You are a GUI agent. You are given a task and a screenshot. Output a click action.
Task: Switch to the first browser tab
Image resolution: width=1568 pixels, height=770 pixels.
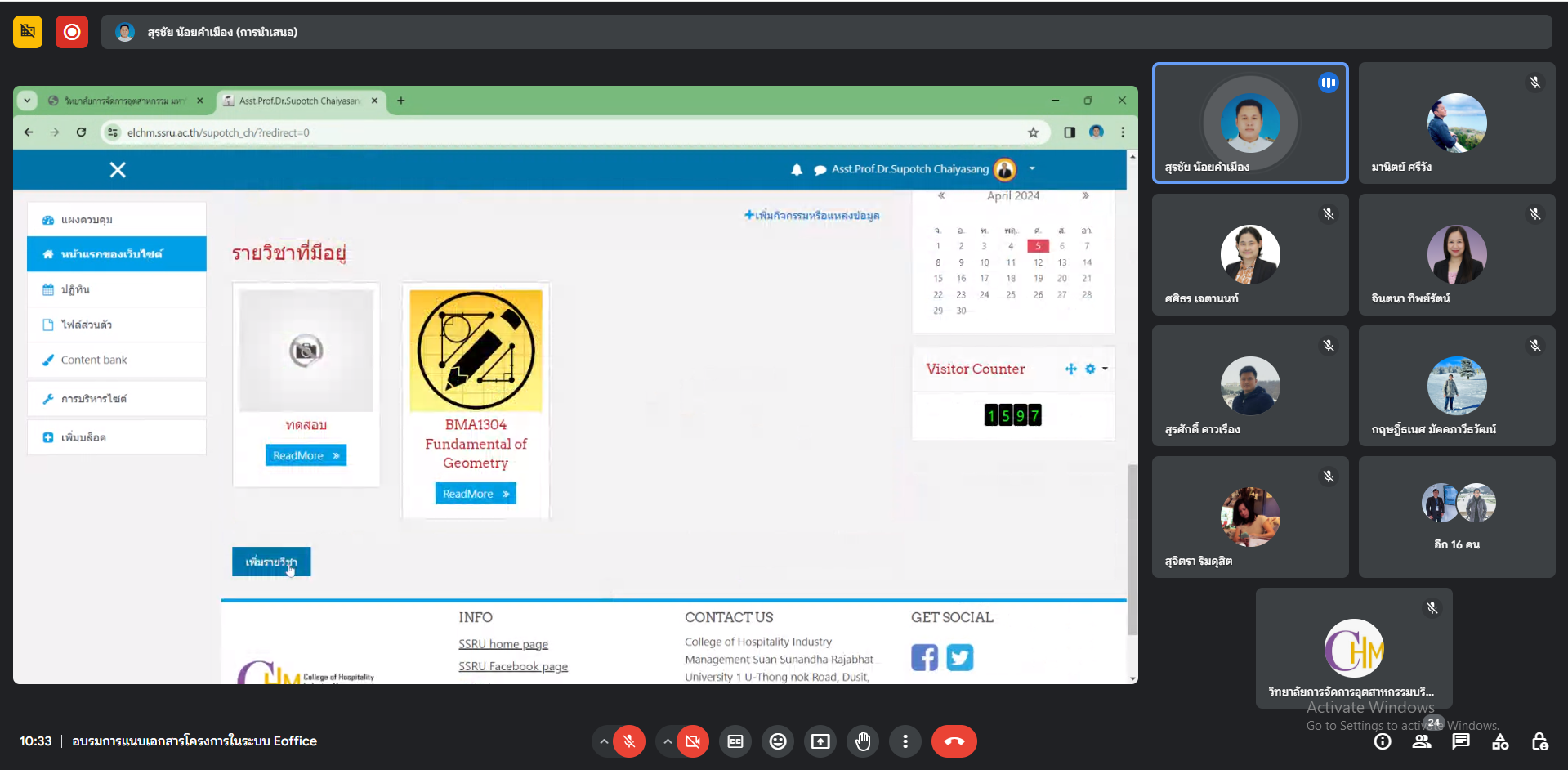pos(124,101)
